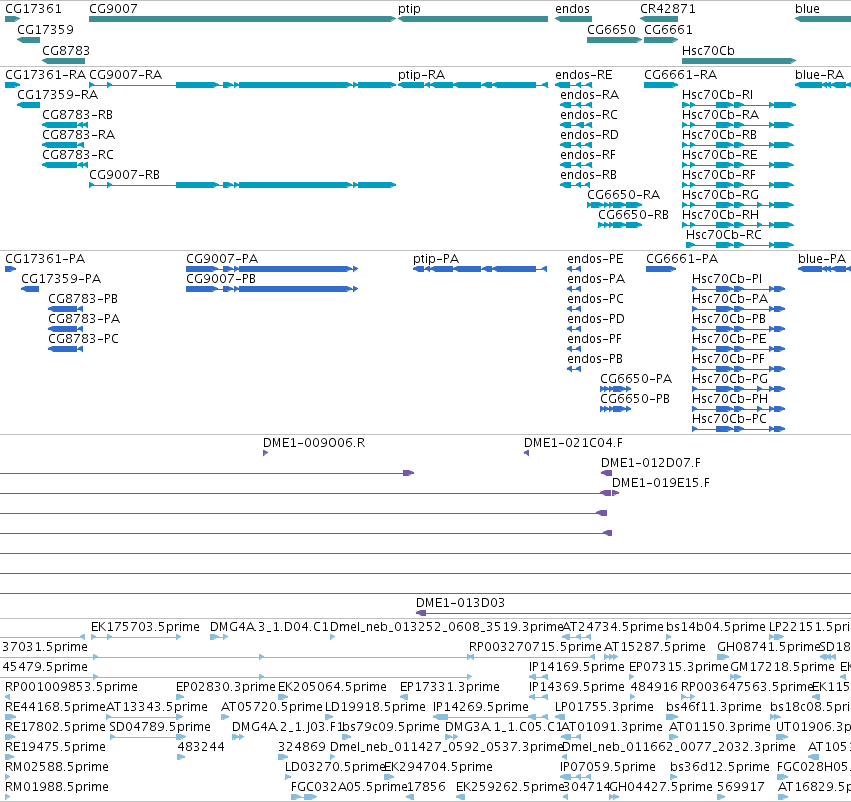Select the 'CG8783-PC' protein label
Screen dimensions: 851x802
click(x=83, y=339)
